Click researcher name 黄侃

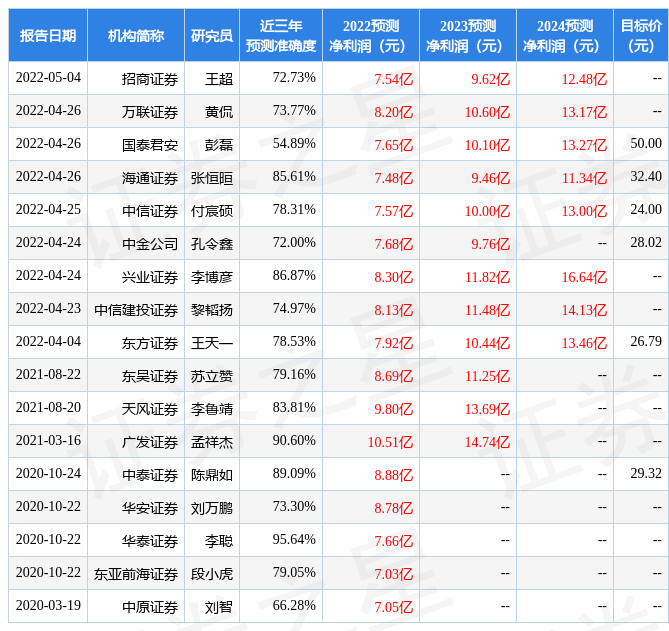pos(219,112)
